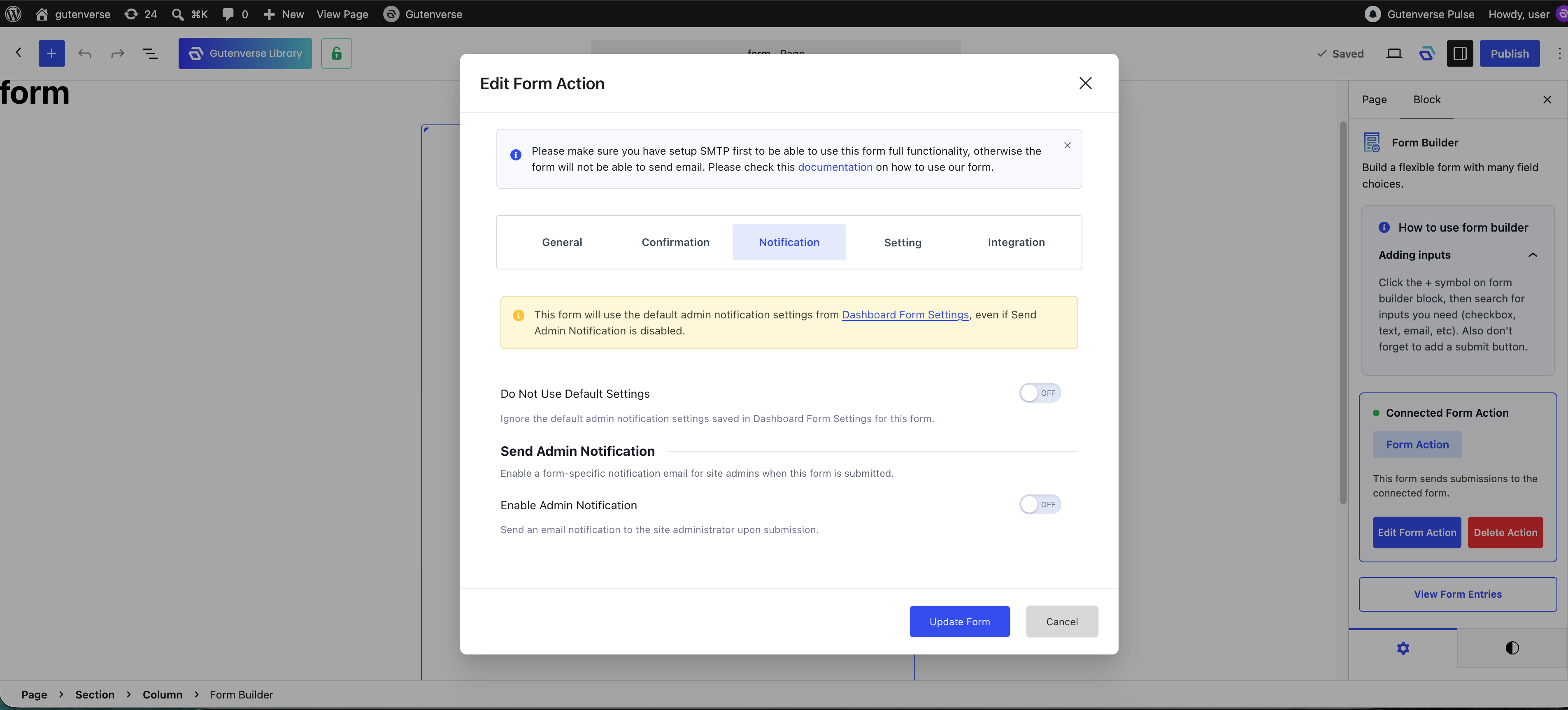Open the laptop preview device icon
The width and height of the screenshot is (1568, 710).
click(1394, 53)
